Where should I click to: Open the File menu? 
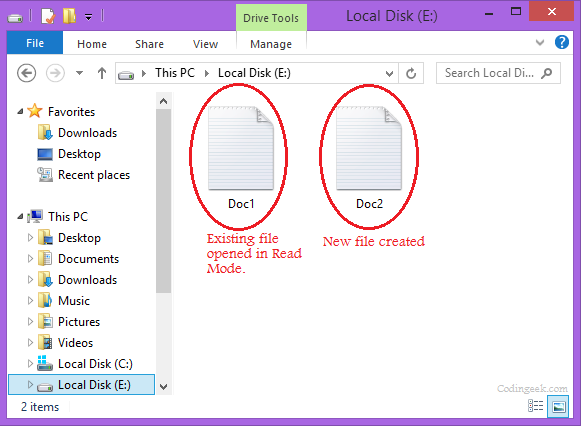tap(35, 43)
